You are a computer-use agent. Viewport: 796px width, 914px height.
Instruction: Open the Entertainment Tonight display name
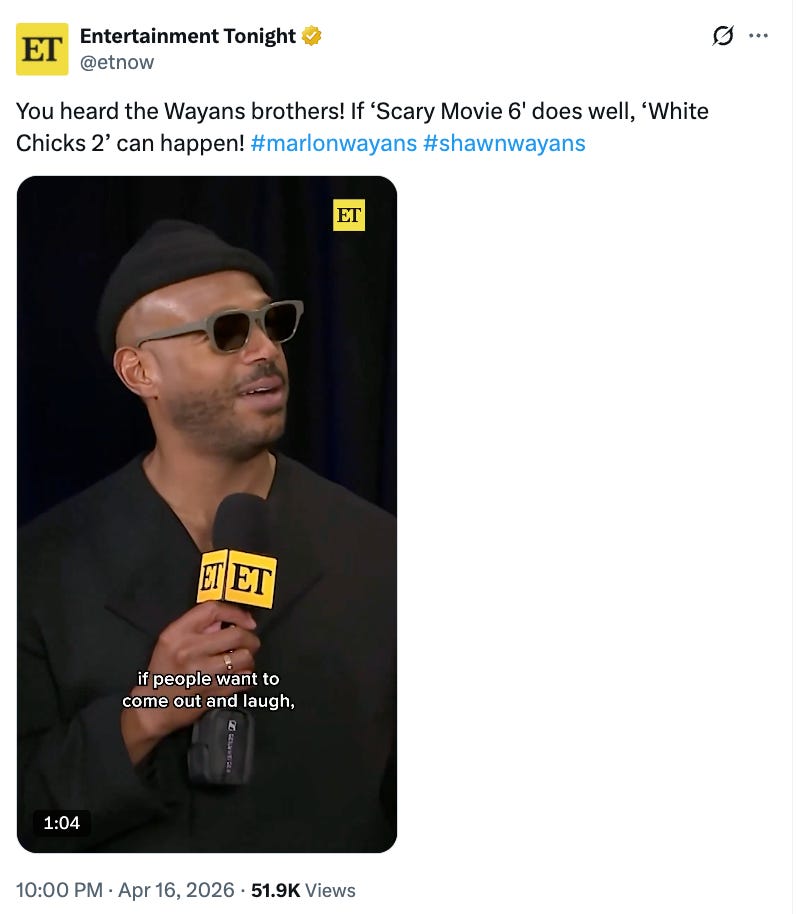point(188,36)
